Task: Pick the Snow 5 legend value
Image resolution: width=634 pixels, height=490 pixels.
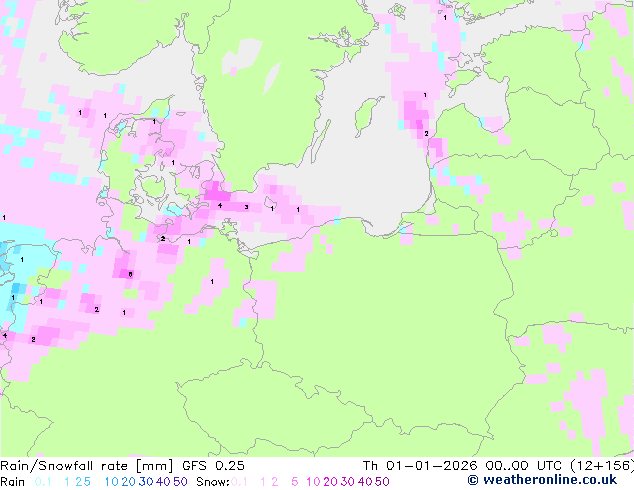Action: pyautogui.click(x=295, y=482)
